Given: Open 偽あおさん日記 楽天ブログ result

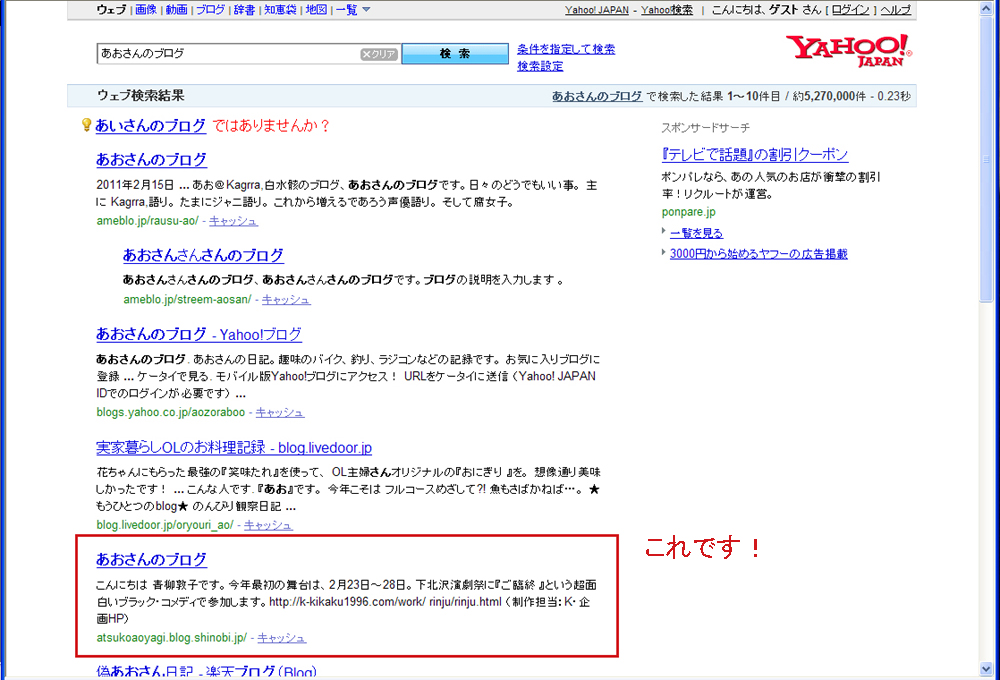Looking at the screenshot, I should [x=207, y=671].
